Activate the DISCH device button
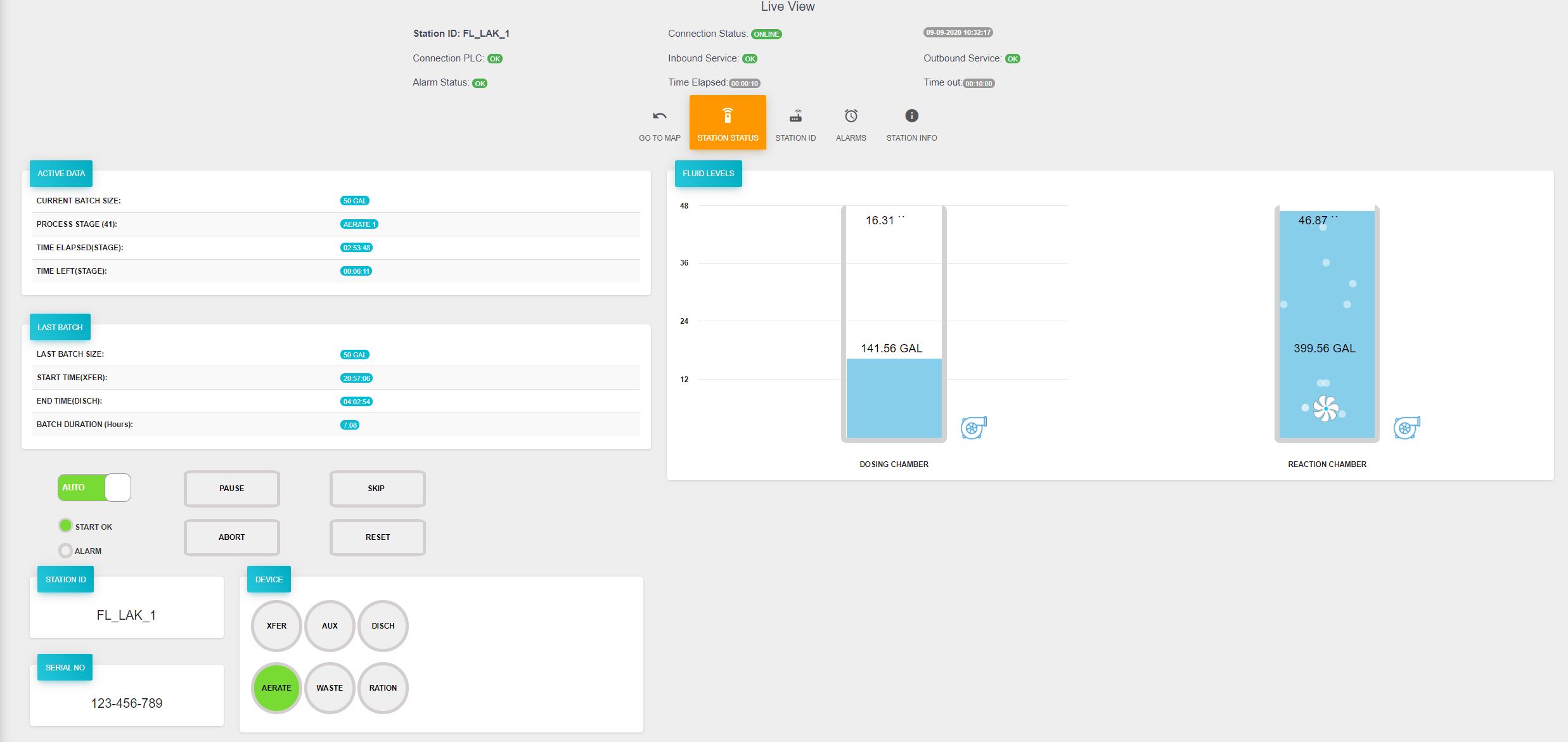Viewport: 1568px width, 742px height. [x=383, y=625]
